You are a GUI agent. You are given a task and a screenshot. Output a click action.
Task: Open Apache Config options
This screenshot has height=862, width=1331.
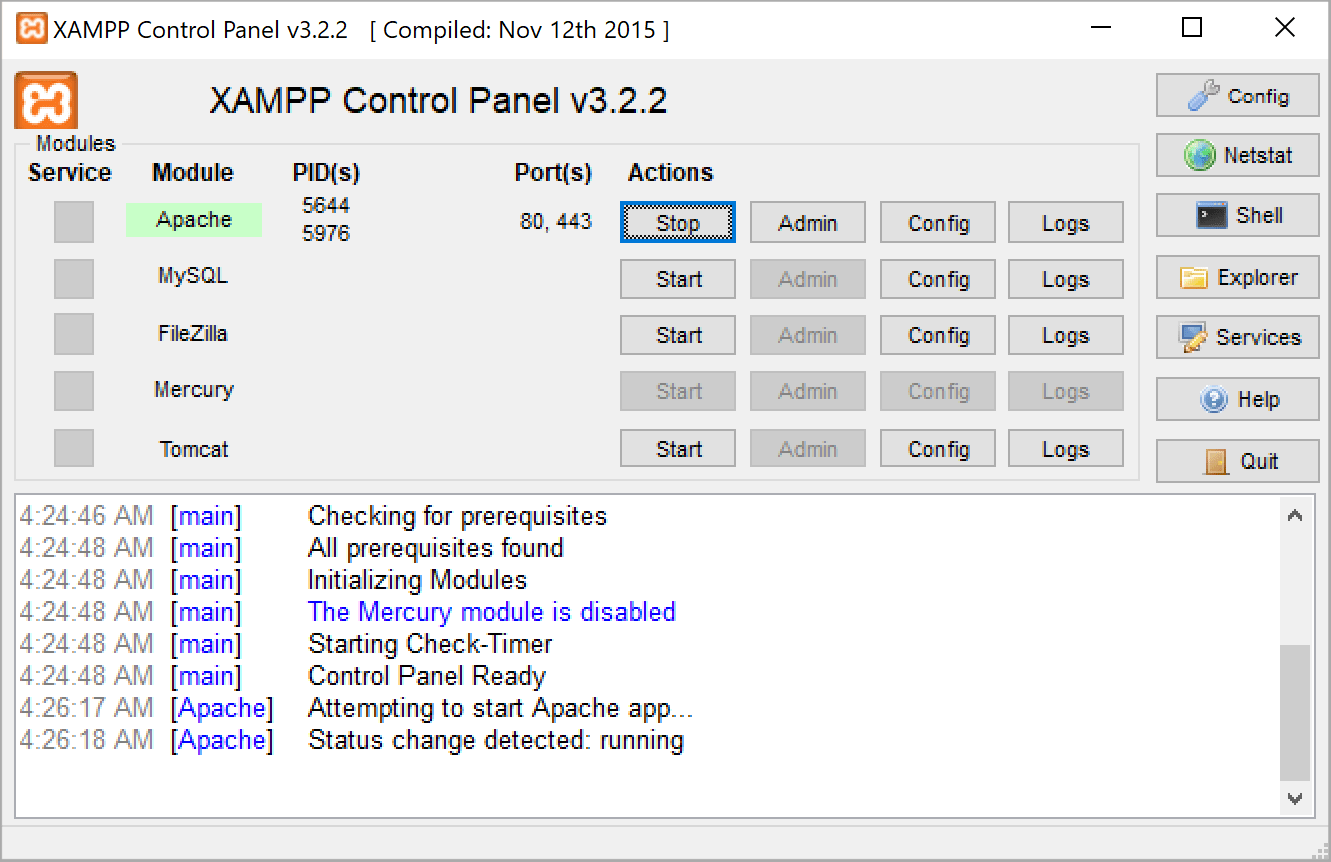(938, 223)
